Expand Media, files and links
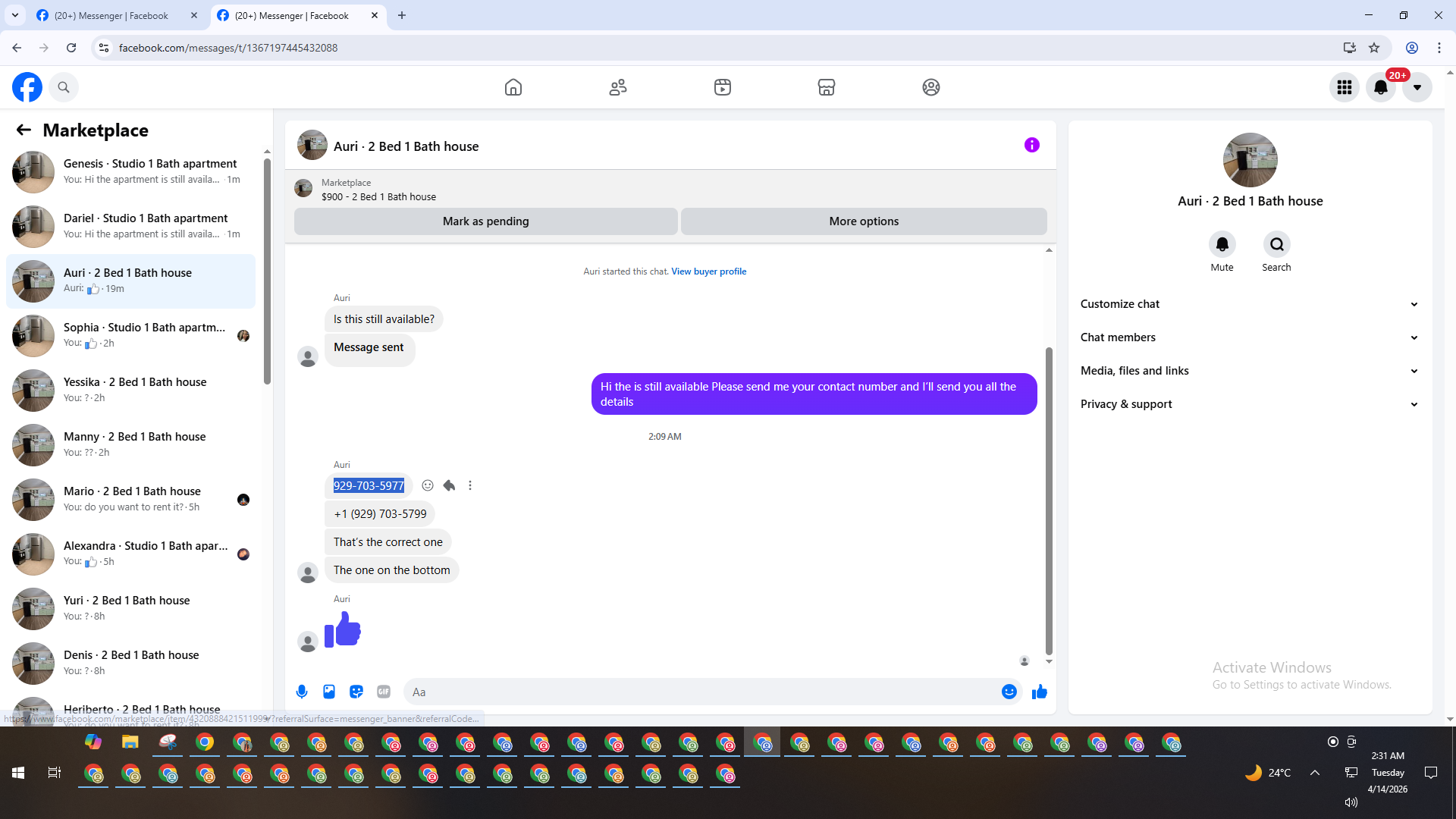Viewport: 1456px width, 819px height. (1250, 371)
